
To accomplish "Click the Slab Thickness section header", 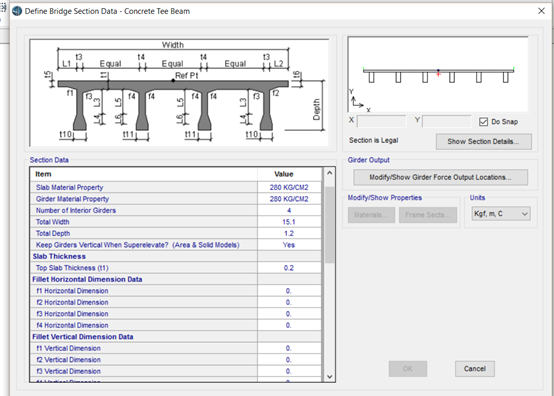I will [x=59, y=256].
